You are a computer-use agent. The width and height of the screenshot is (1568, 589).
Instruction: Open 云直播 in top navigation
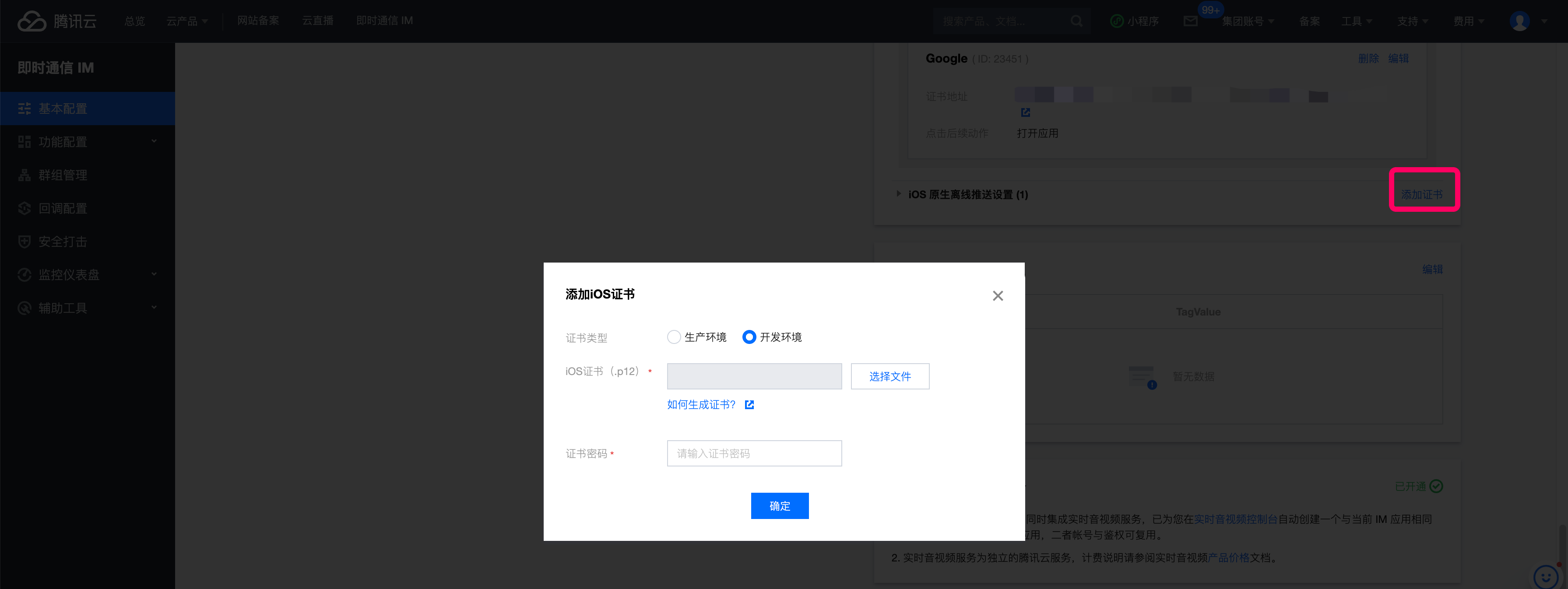point(318,21)
